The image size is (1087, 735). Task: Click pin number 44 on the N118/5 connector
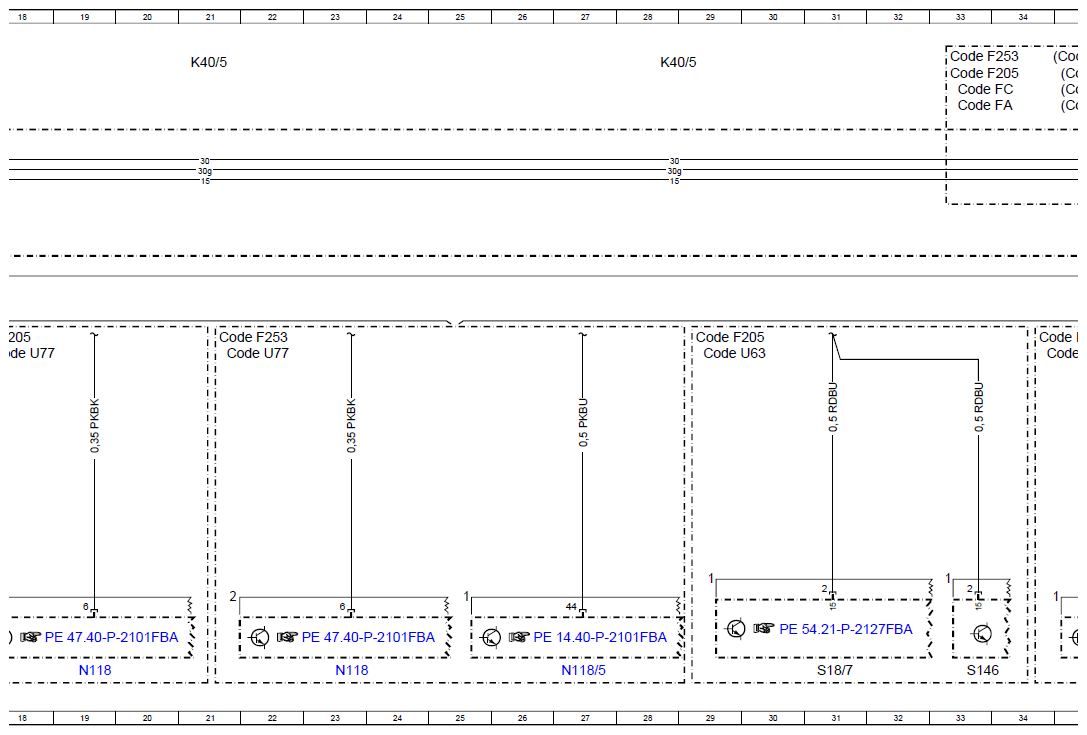coord(571,606)
